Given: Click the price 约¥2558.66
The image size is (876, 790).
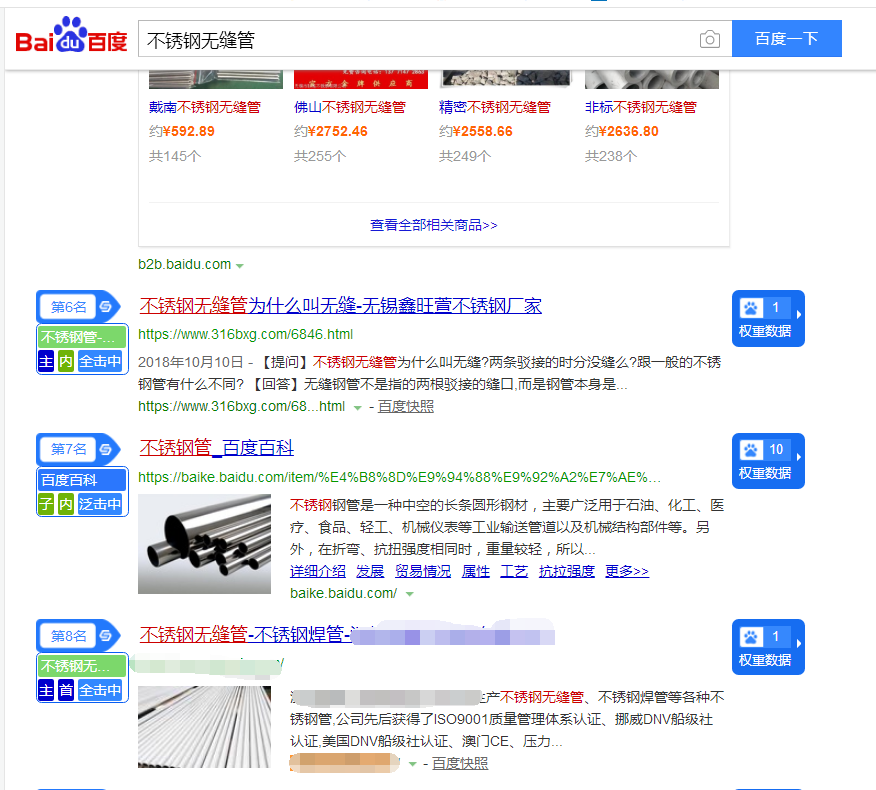Looking at the screenshot, I should 475,131.
